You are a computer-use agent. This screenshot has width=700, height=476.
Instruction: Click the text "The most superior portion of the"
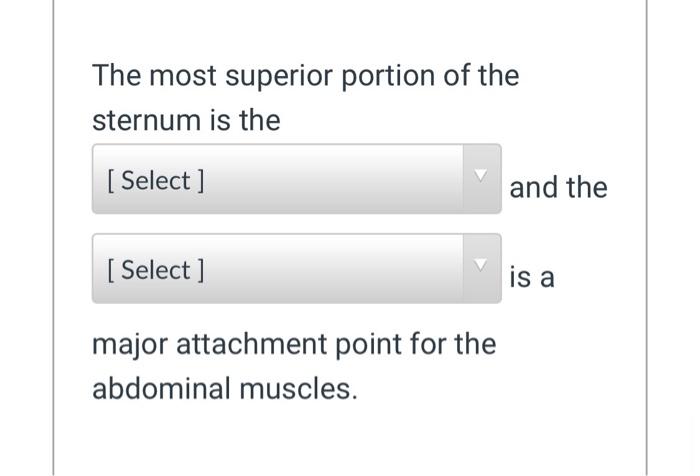[305, 75]
